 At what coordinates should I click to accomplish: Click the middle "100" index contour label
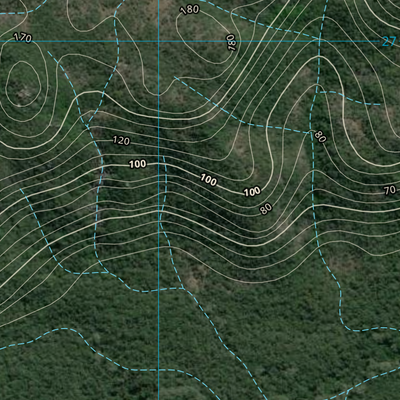pyautogui.click(x=209, y=180)
